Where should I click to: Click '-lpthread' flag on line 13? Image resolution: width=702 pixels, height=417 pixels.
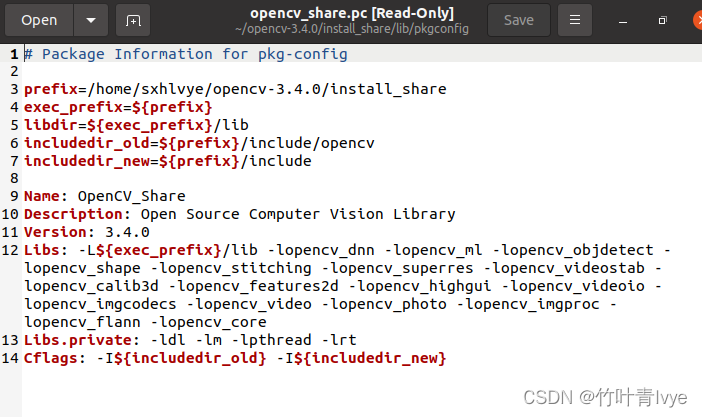(x=271, y=340)
